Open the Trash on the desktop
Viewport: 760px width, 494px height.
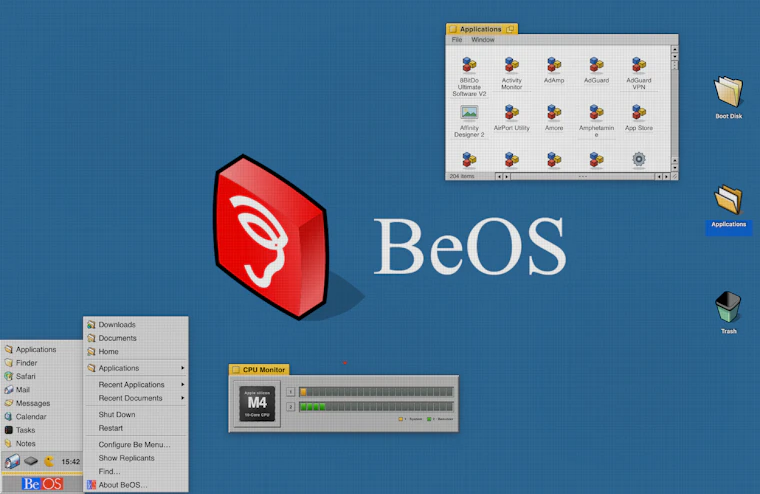728,307
